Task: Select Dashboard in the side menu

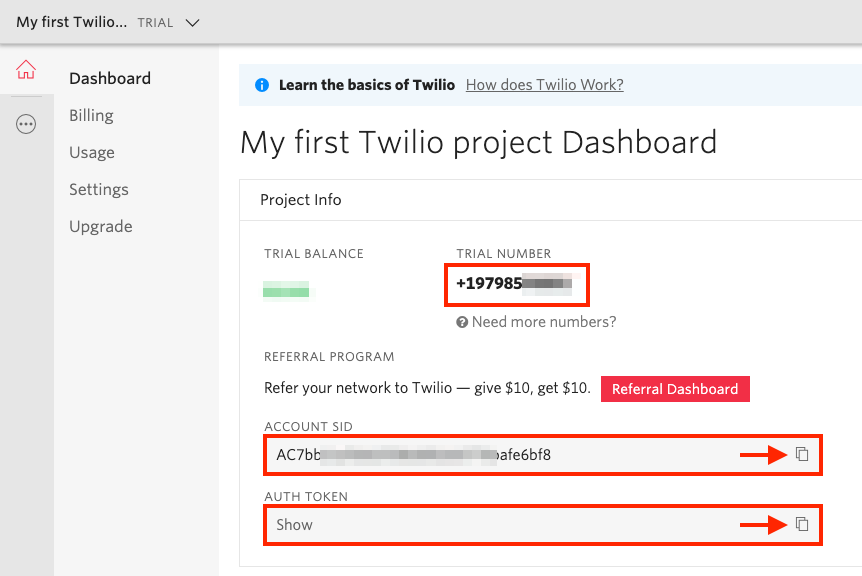Action: (x=110, y=79)
